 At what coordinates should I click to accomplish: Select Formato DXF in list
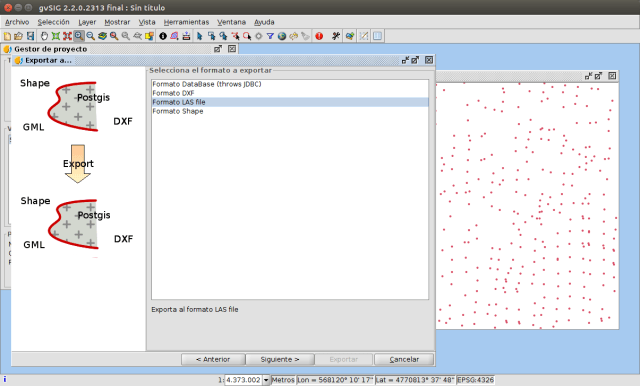click(290, 93)
